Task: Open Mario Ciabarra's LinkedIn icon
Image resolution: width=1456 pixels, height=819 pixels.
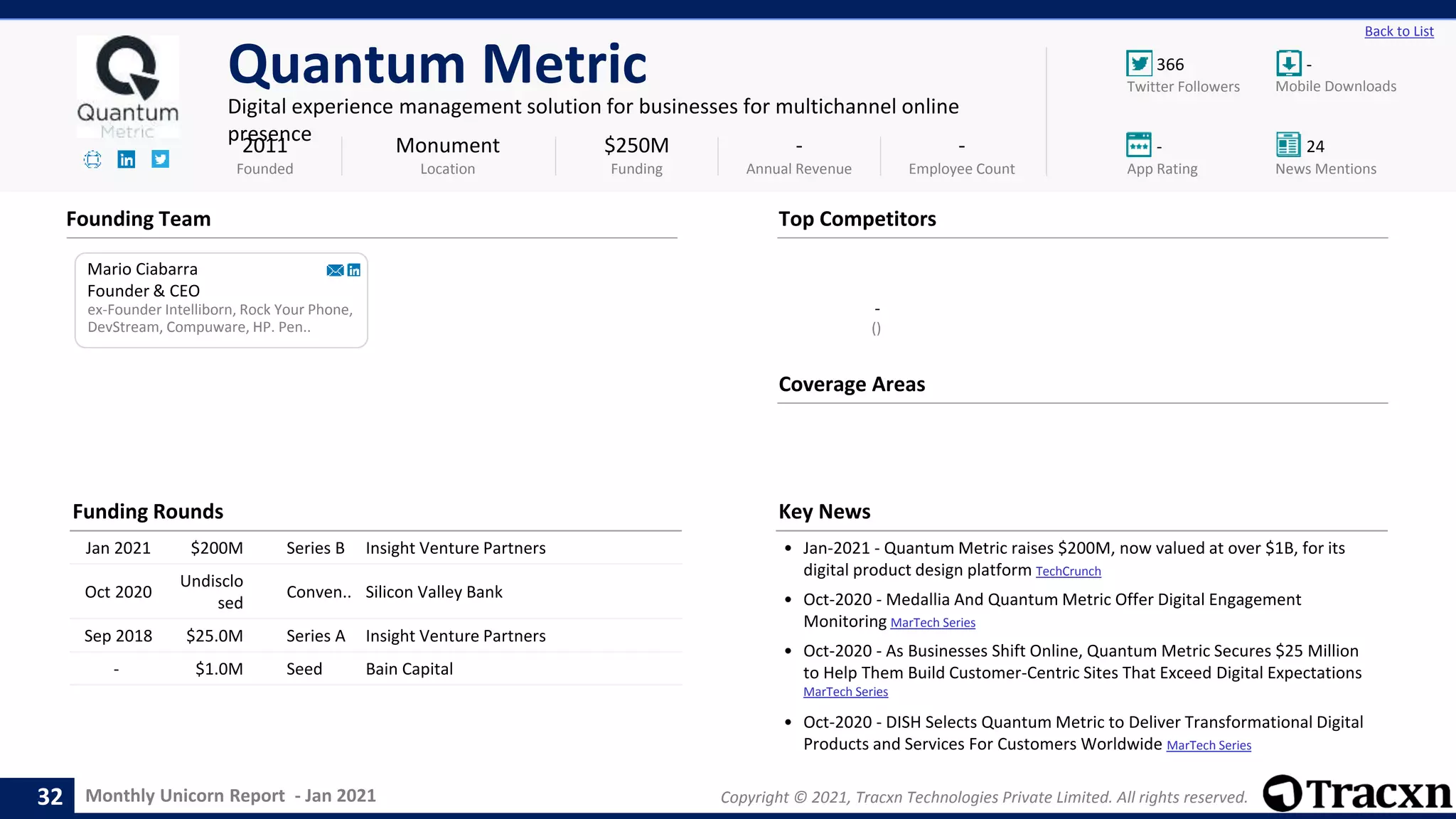Action: pyautogui.click(x=354, y=270)
